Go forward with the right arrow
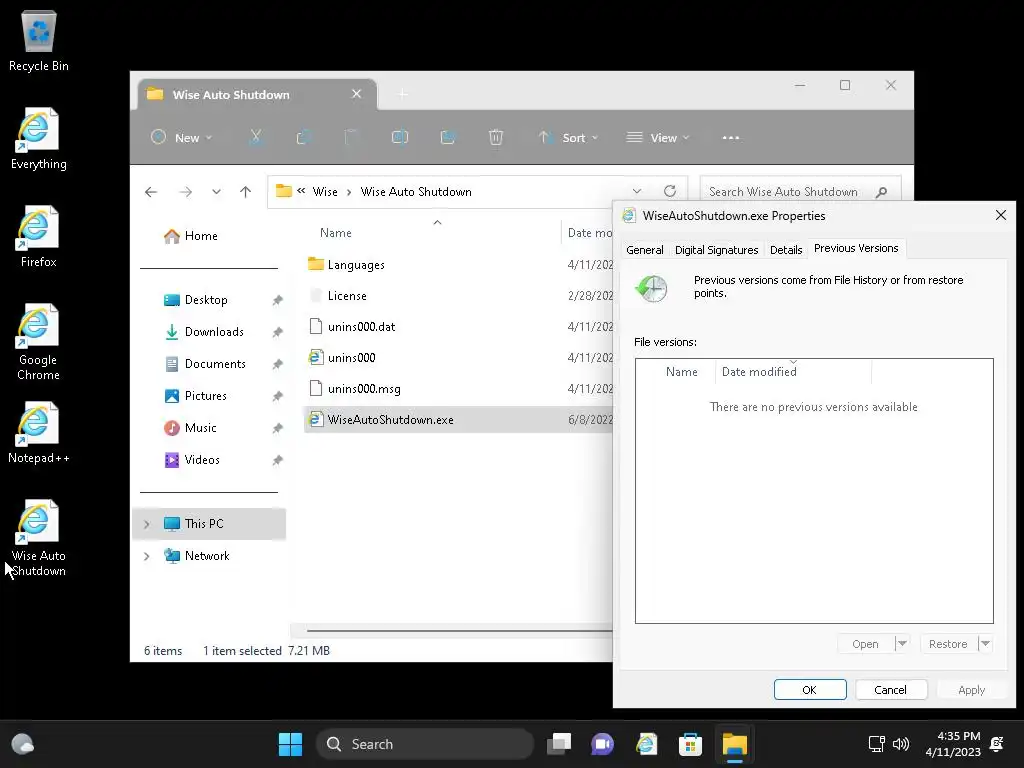Screen dimensions: 1024x768 tap(185, 192)
